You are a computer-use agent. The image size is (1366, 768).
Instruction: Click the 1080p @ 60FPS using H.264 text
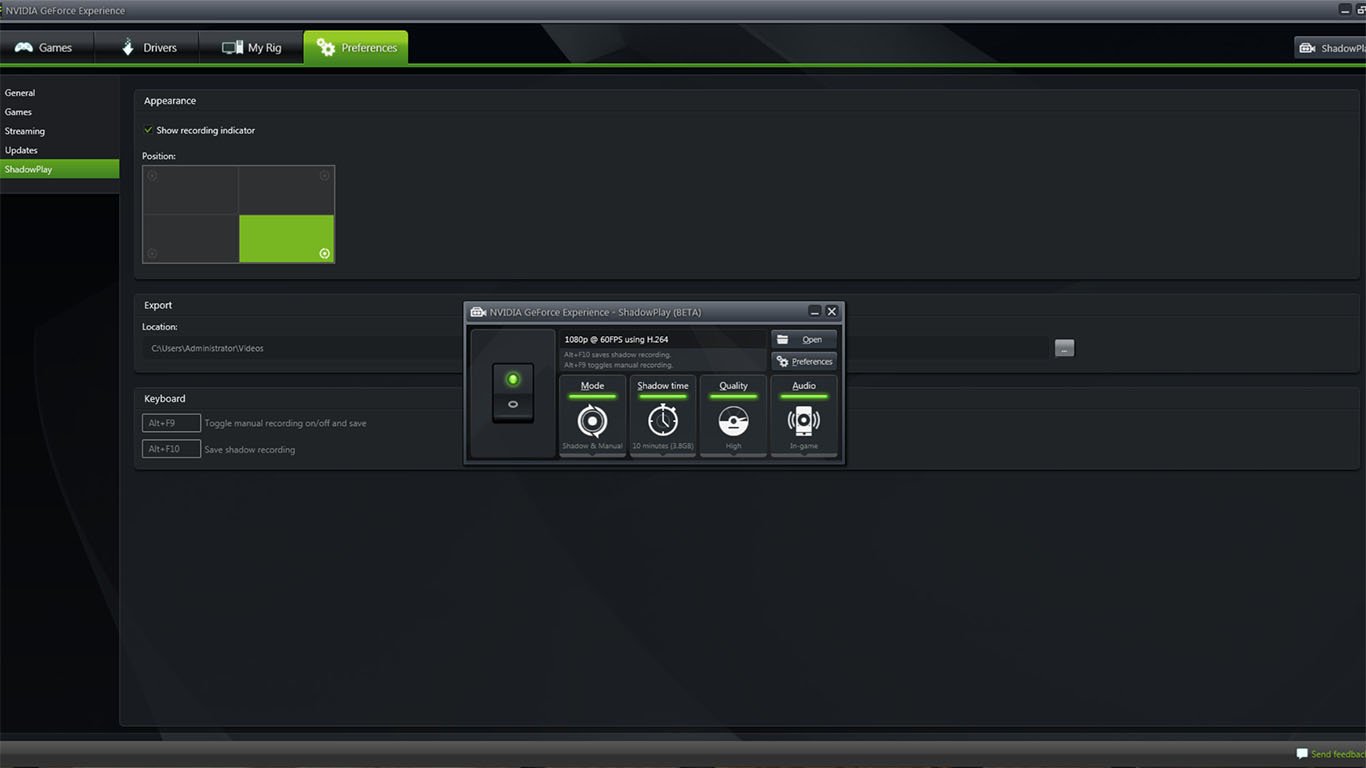pyautogui.click(x=616, y=340)
